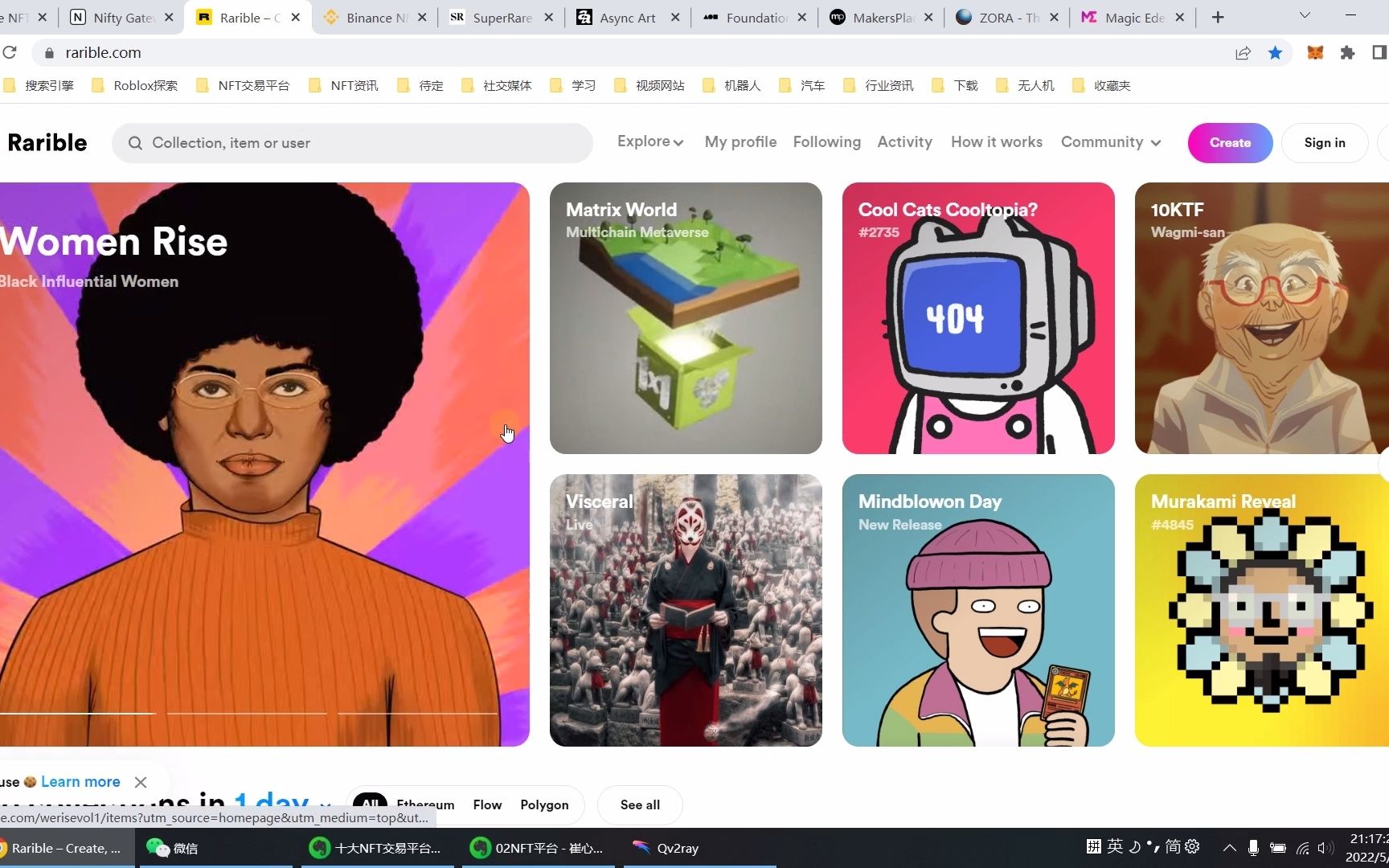Open the tab search dropdown arrow
Image resolution: width=1389 pixels, height=868 pixels.
click(1305, 15)
